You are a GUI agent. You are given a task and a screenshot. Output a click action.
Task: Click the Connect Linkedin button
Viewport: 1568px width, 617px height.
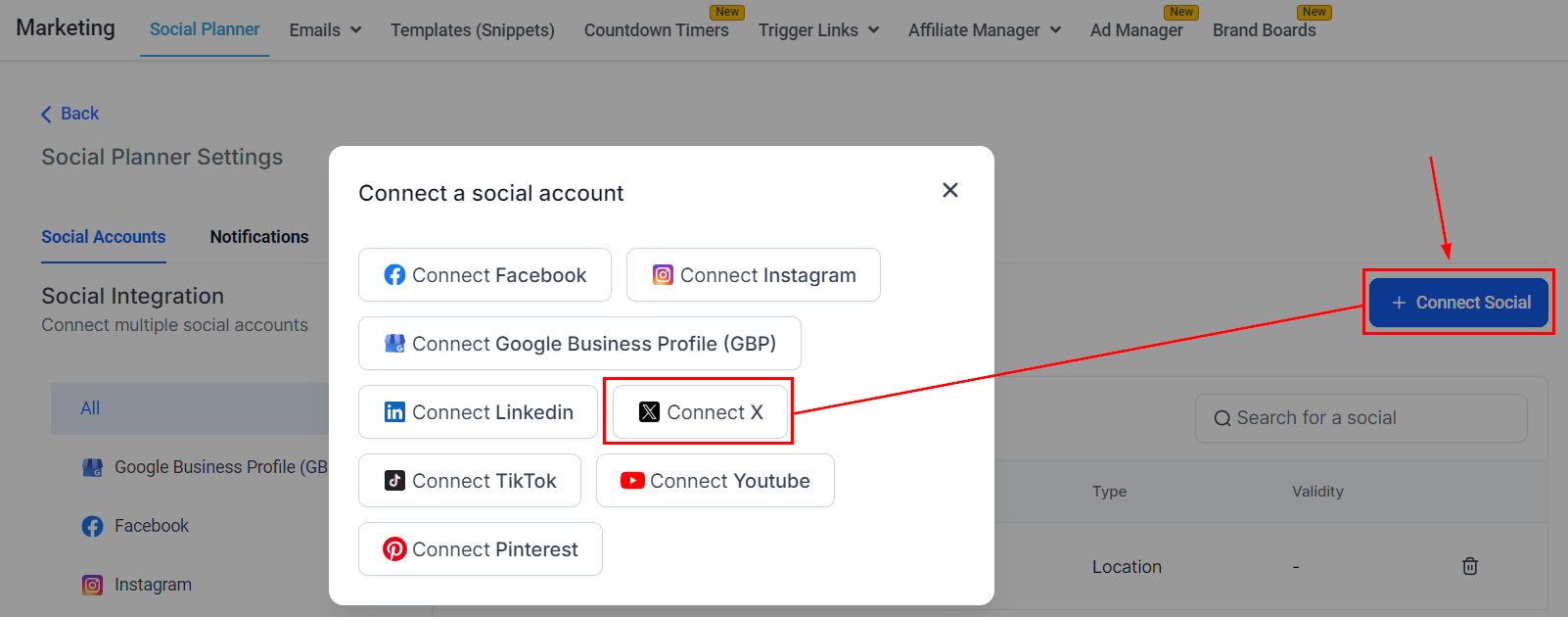pos(478,412)
